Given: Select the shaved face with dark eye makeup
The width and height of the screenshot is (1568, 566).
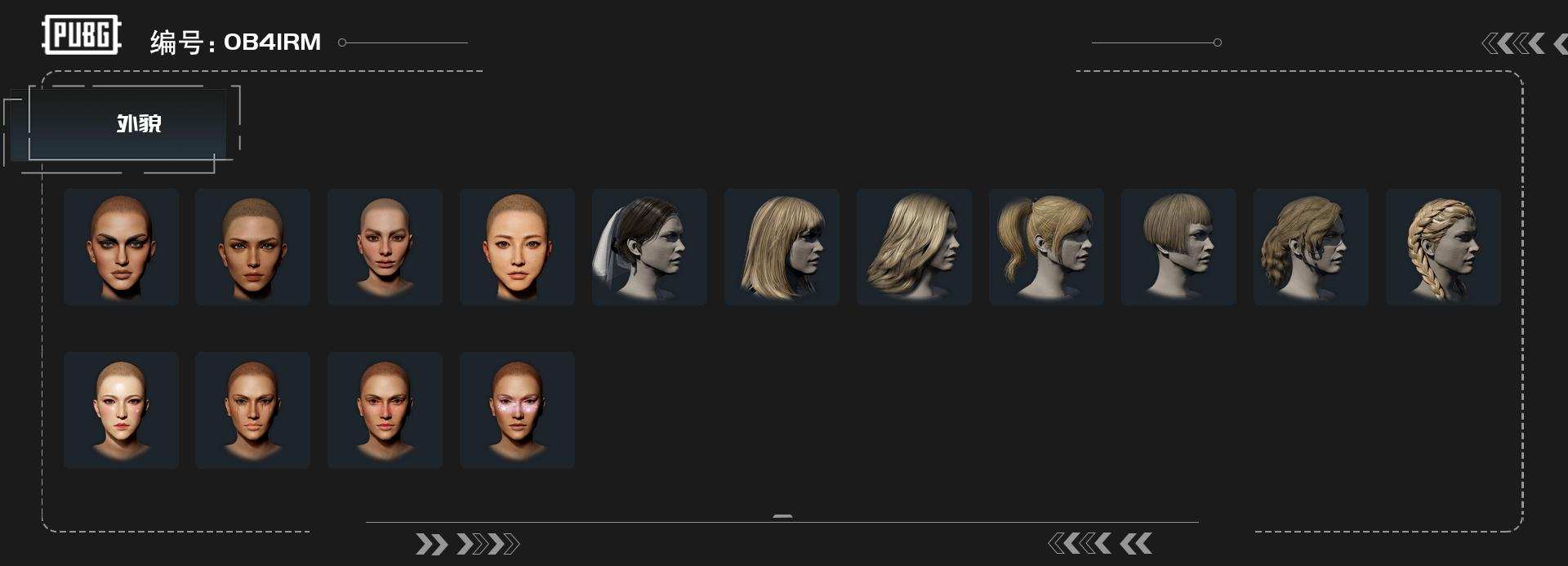Looking at the screenshot, I should click(121, 247).
